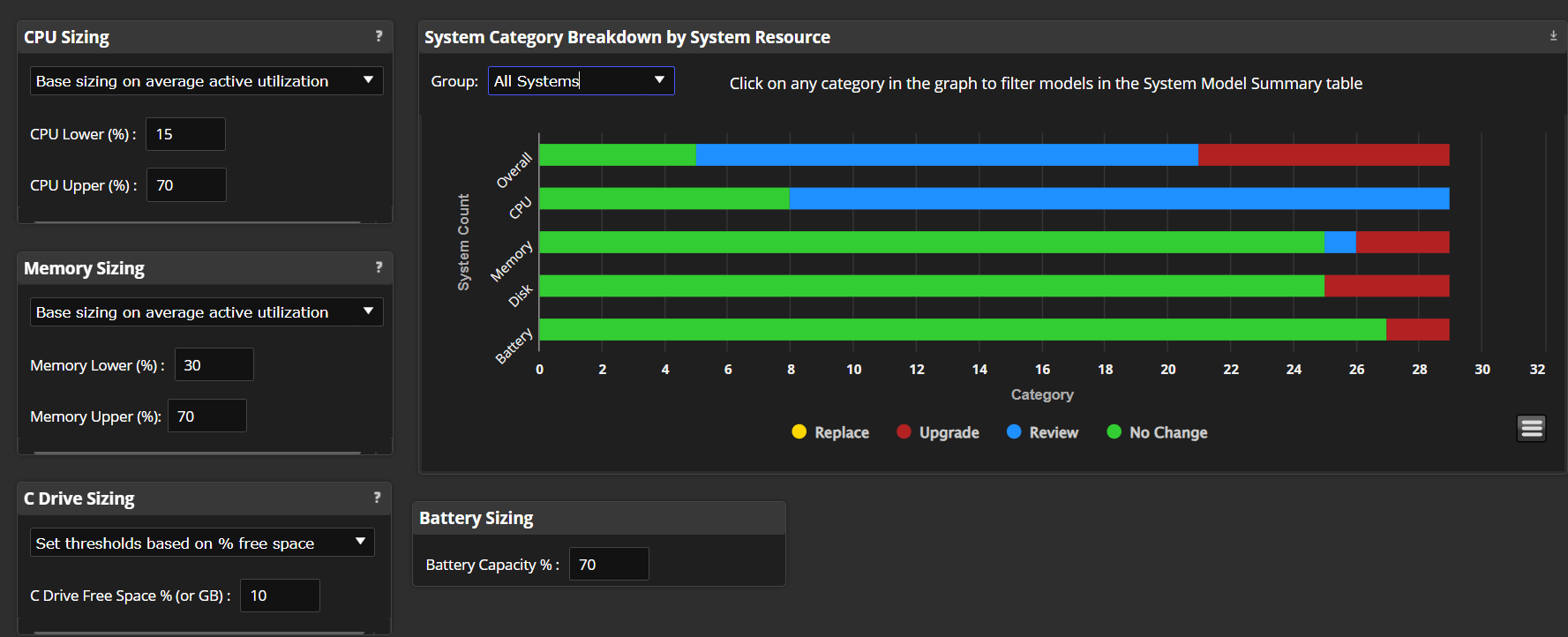This screenshot has width=1568, height=637.
Task: Toggle the No Change legend series
Action: (1157, 432)
